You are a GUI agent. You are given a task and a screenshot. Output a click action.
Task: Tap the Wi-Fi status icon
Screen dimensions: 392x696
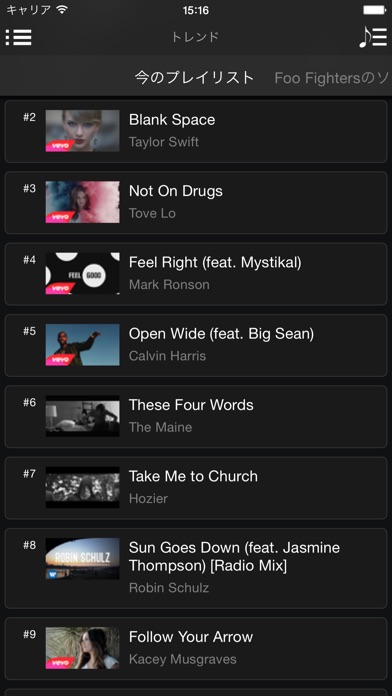pos(62,10)
